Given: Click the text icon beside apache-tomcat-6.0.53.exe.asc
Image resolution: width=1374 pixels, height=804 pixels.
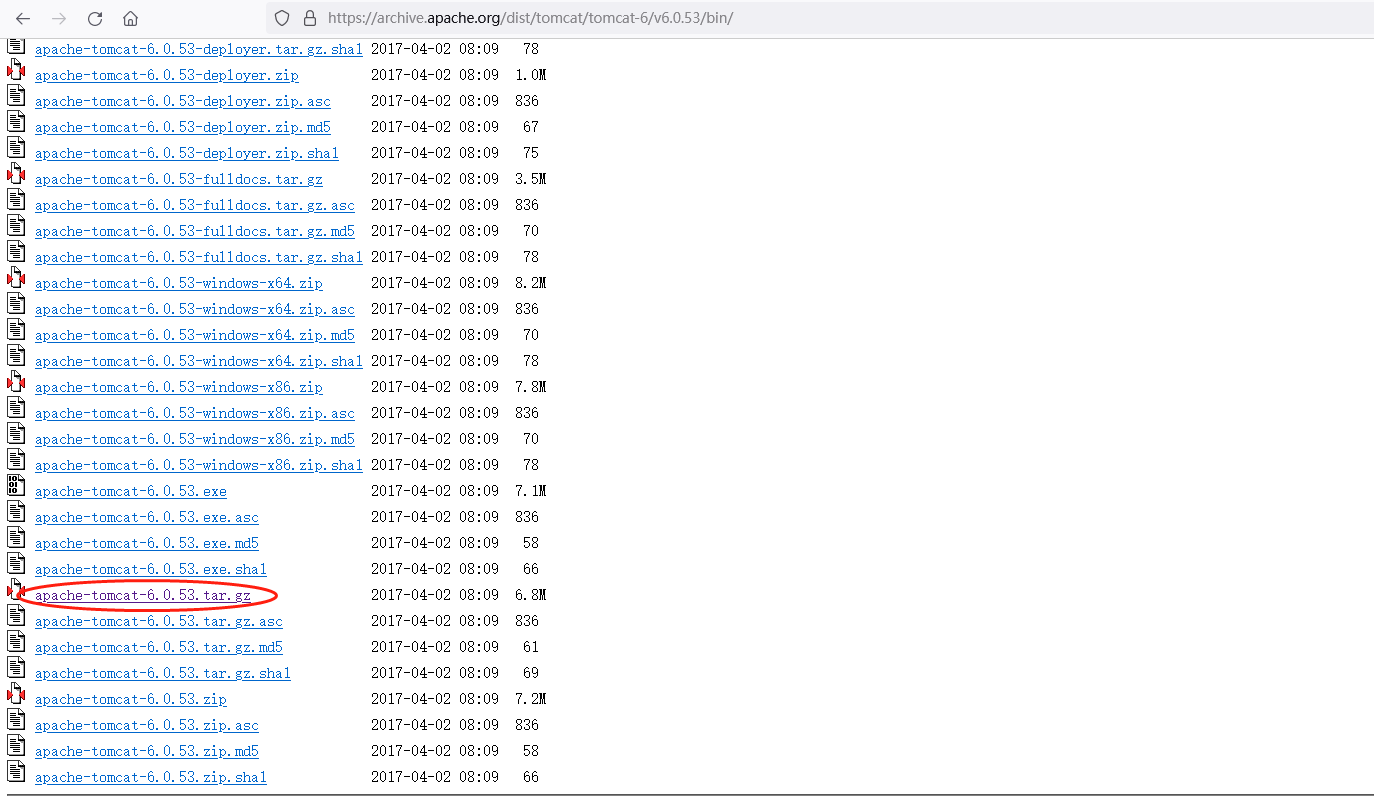Looking at the screenshot, I should click(15, 512).
